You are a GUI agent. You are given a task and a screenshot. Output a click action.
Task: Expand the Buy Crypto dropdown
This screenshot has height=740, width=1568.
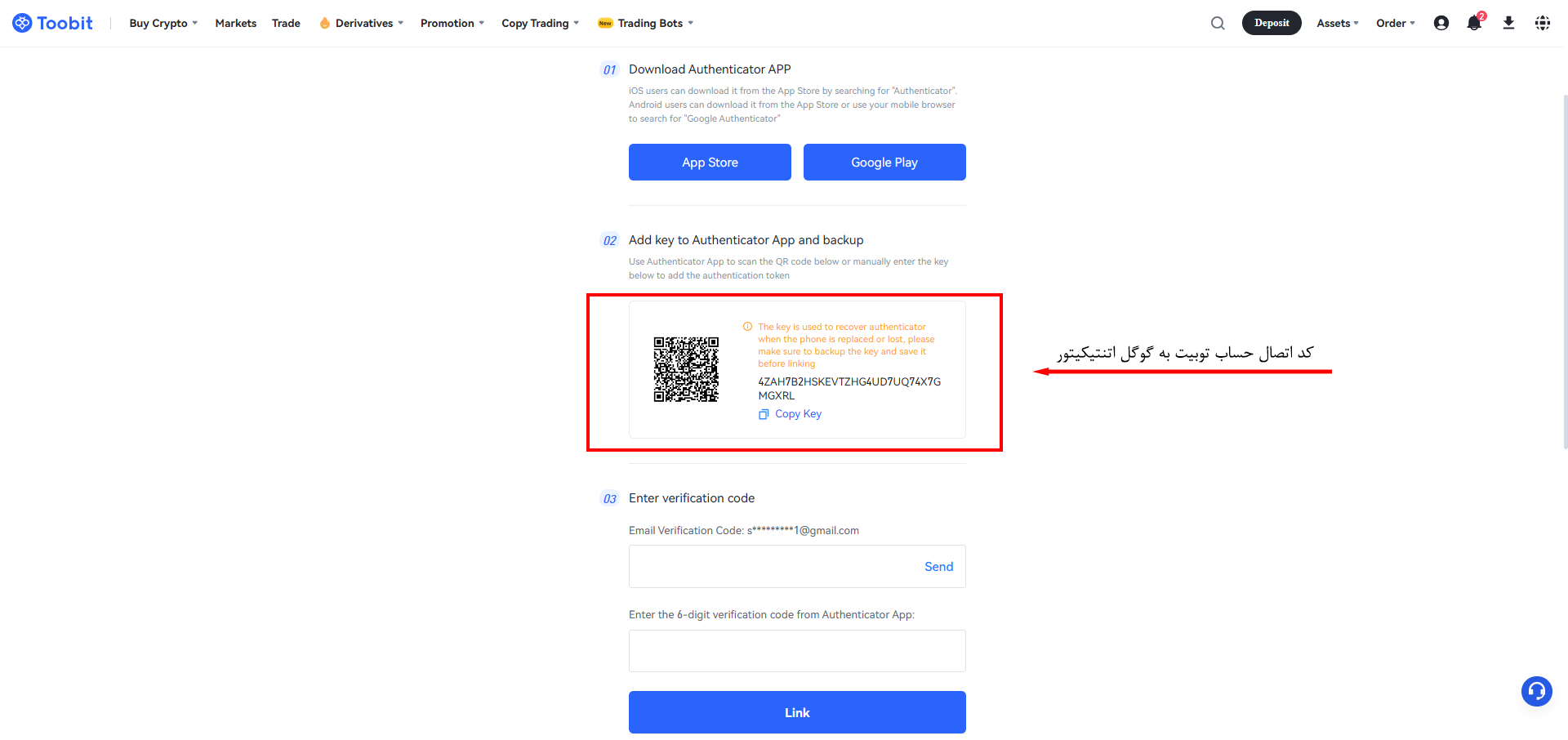point(163,23)
